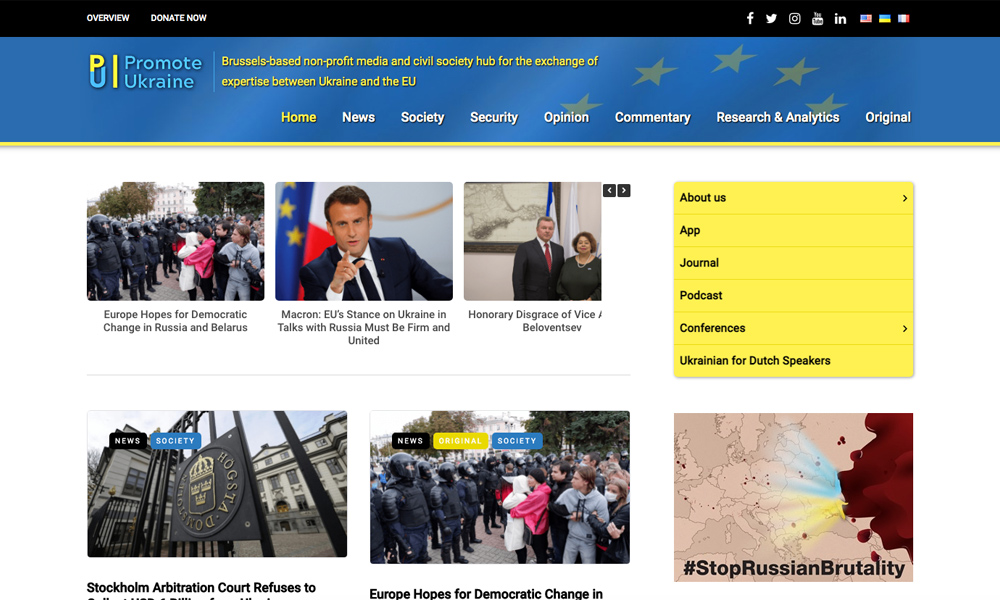The height and width of the screenshot is (600, 1000).
Task: Expand the Conferences submenu
Action: click(904, 328)
